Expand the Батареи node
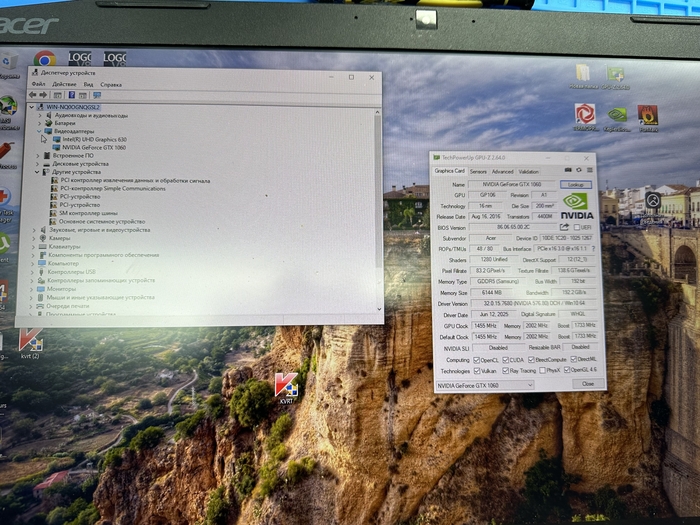700x525 pixels. (40, 123)
